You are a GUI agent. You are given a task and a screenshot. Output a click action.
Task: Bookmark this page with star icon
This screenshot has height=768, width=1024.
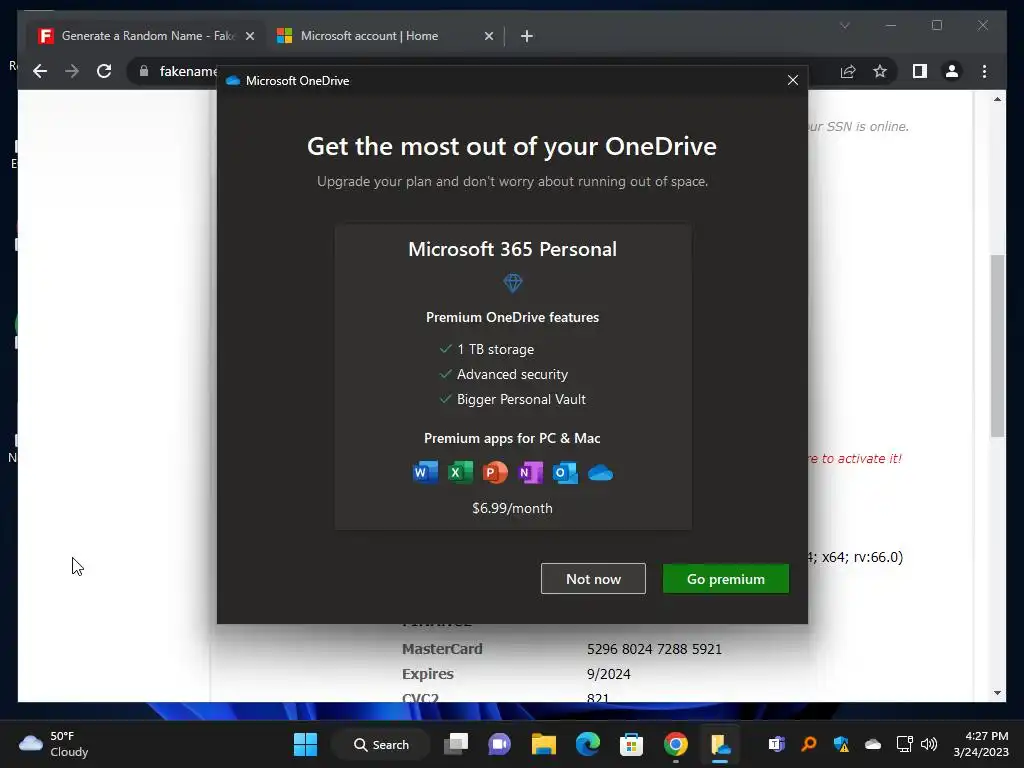click(x=880, y=71)
